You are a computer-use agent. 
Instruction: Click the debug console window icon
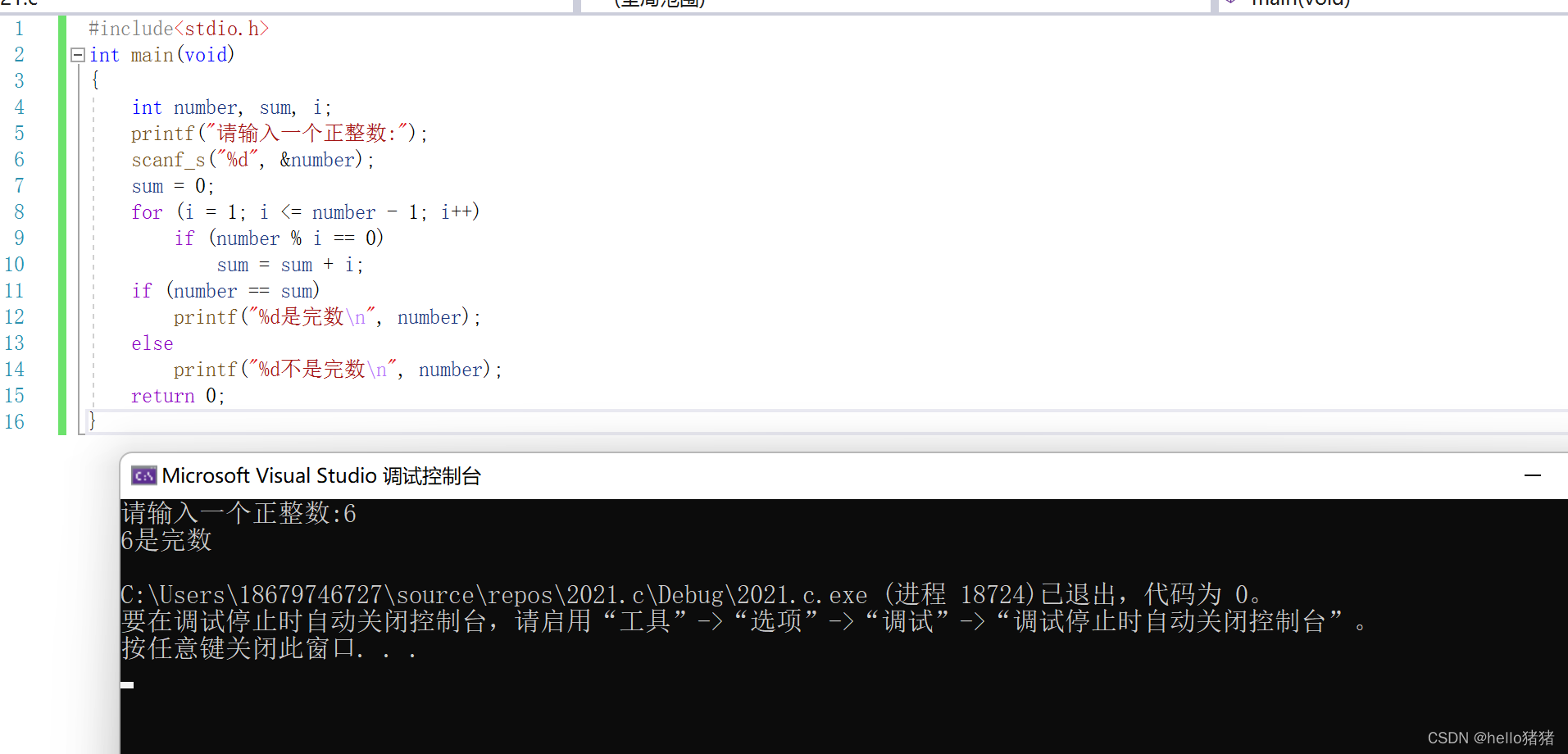[143, 475]
